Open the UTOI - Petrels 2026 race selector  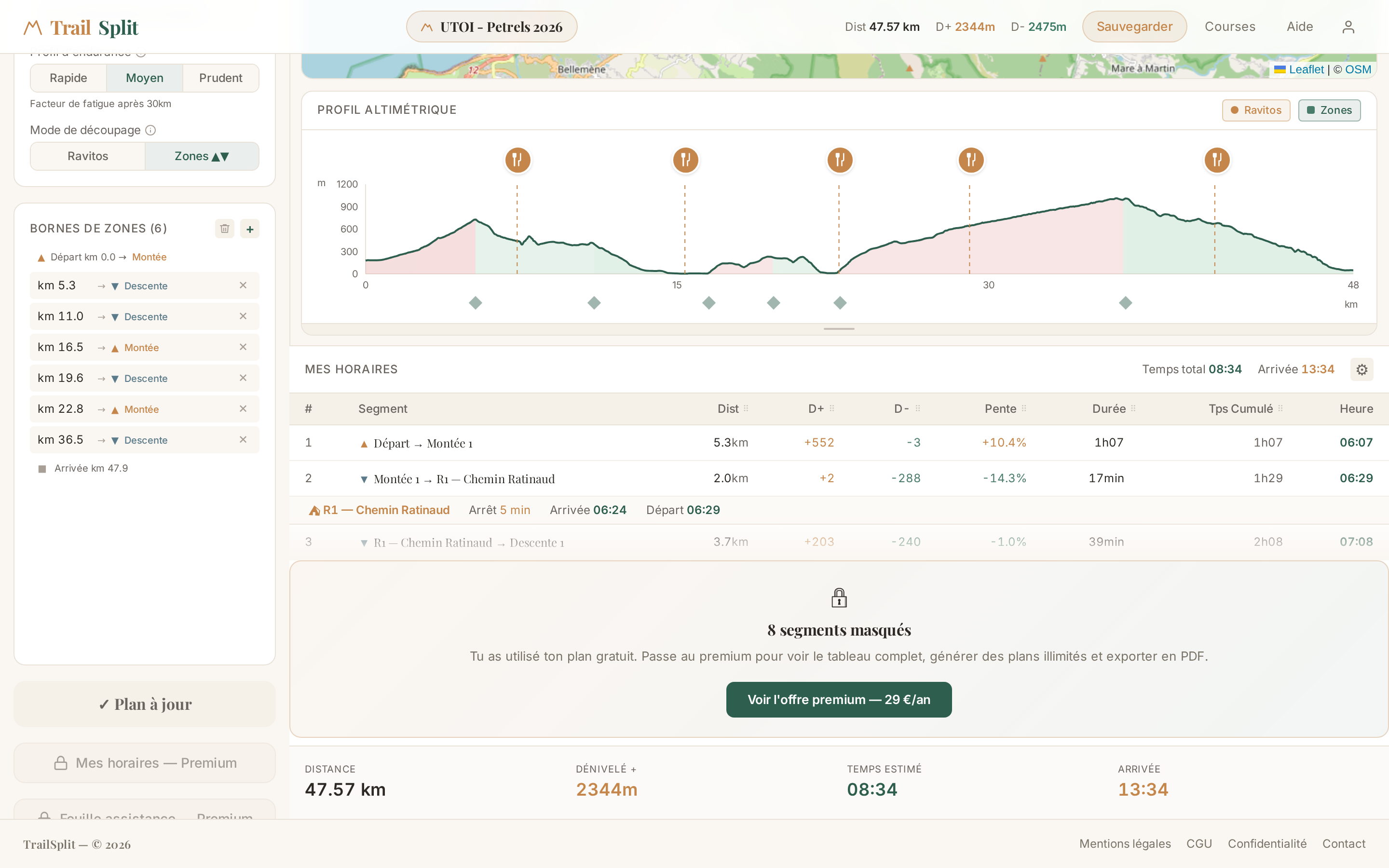pos(492,27)
